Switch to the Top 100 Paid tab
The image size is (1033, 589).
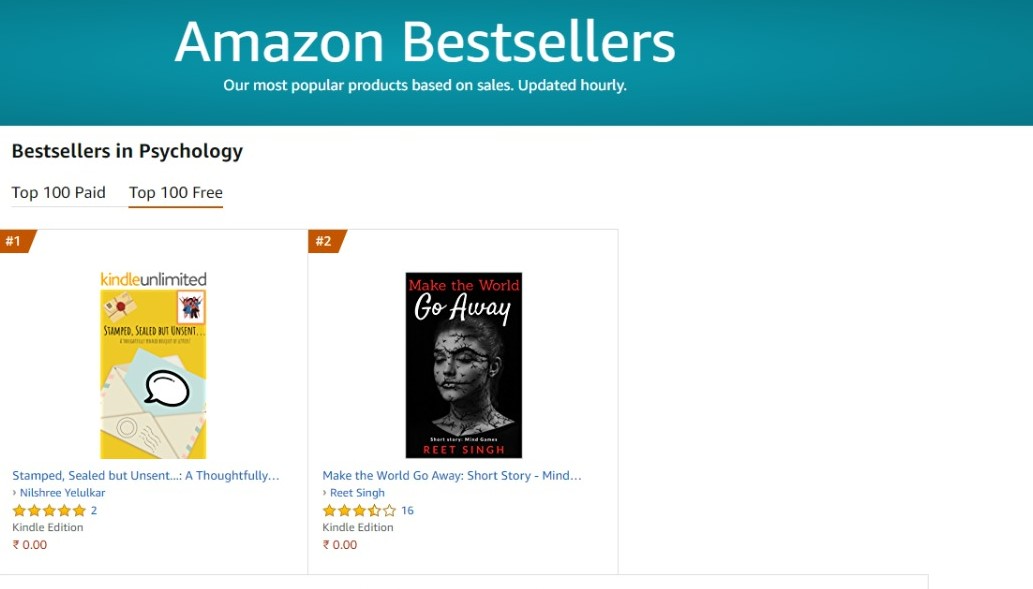(58, 193)
